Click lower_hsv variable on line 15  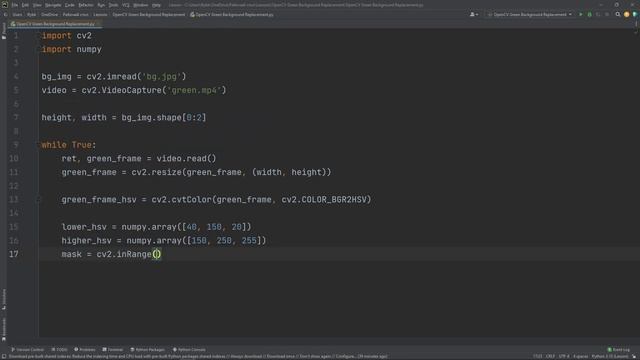click(84, 227)
